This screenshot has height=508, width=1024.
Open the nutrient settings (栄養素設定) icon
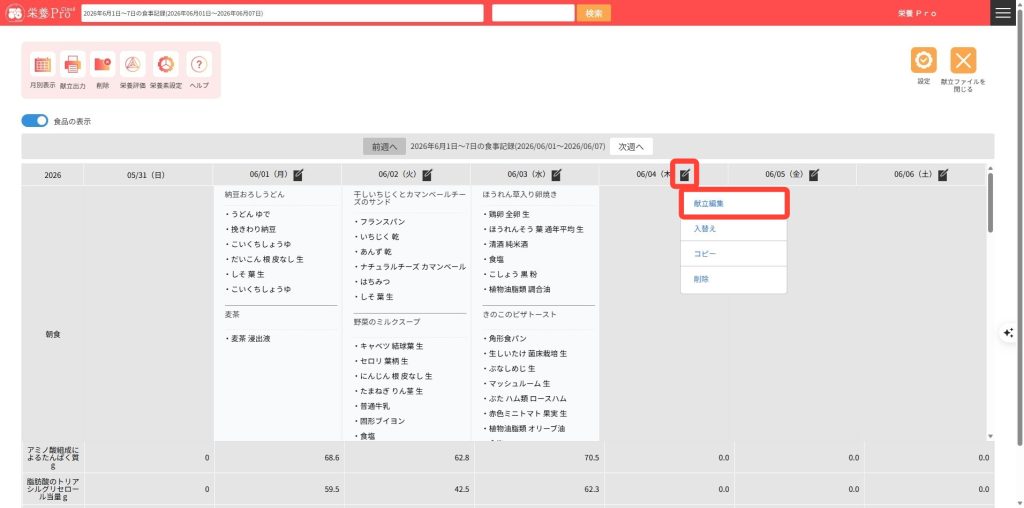coord(166,65)
